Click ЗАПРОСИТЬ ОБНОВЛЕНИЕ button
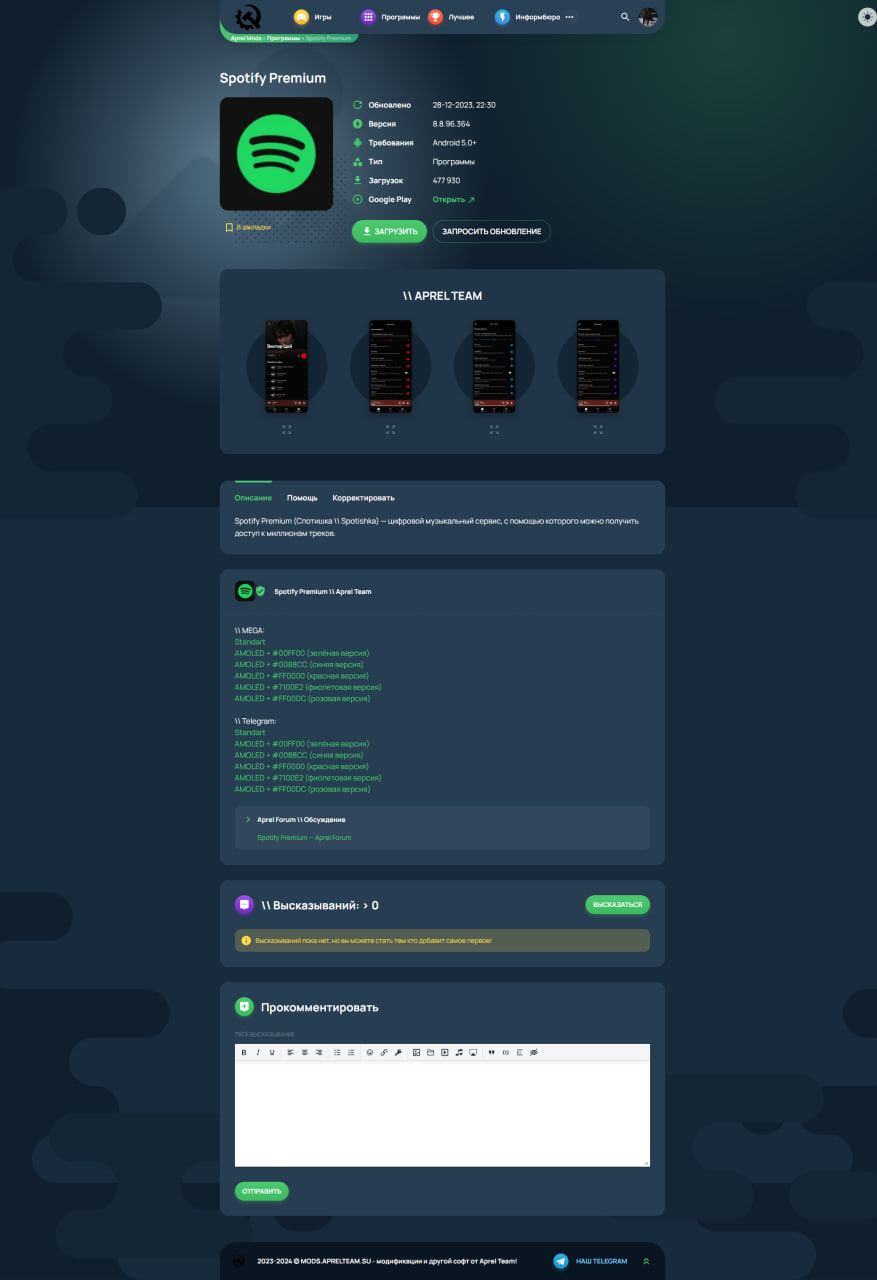The image size is (877, 1280). [491, 231]
